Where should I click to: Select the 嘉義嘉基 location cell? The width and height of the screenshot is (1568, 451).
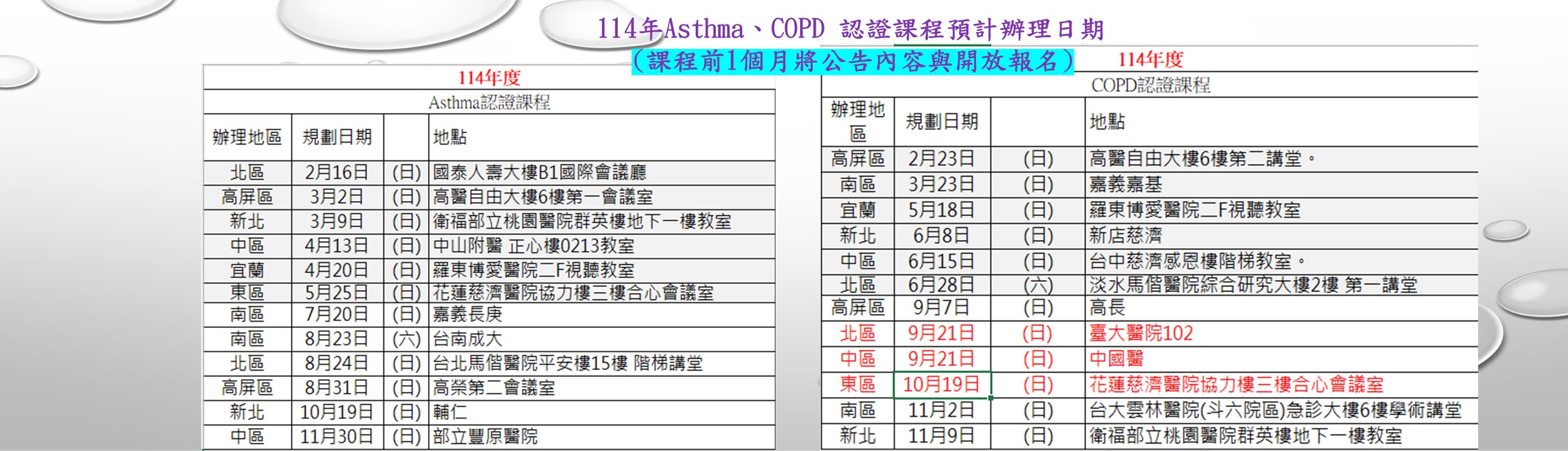coord(1126,184)
